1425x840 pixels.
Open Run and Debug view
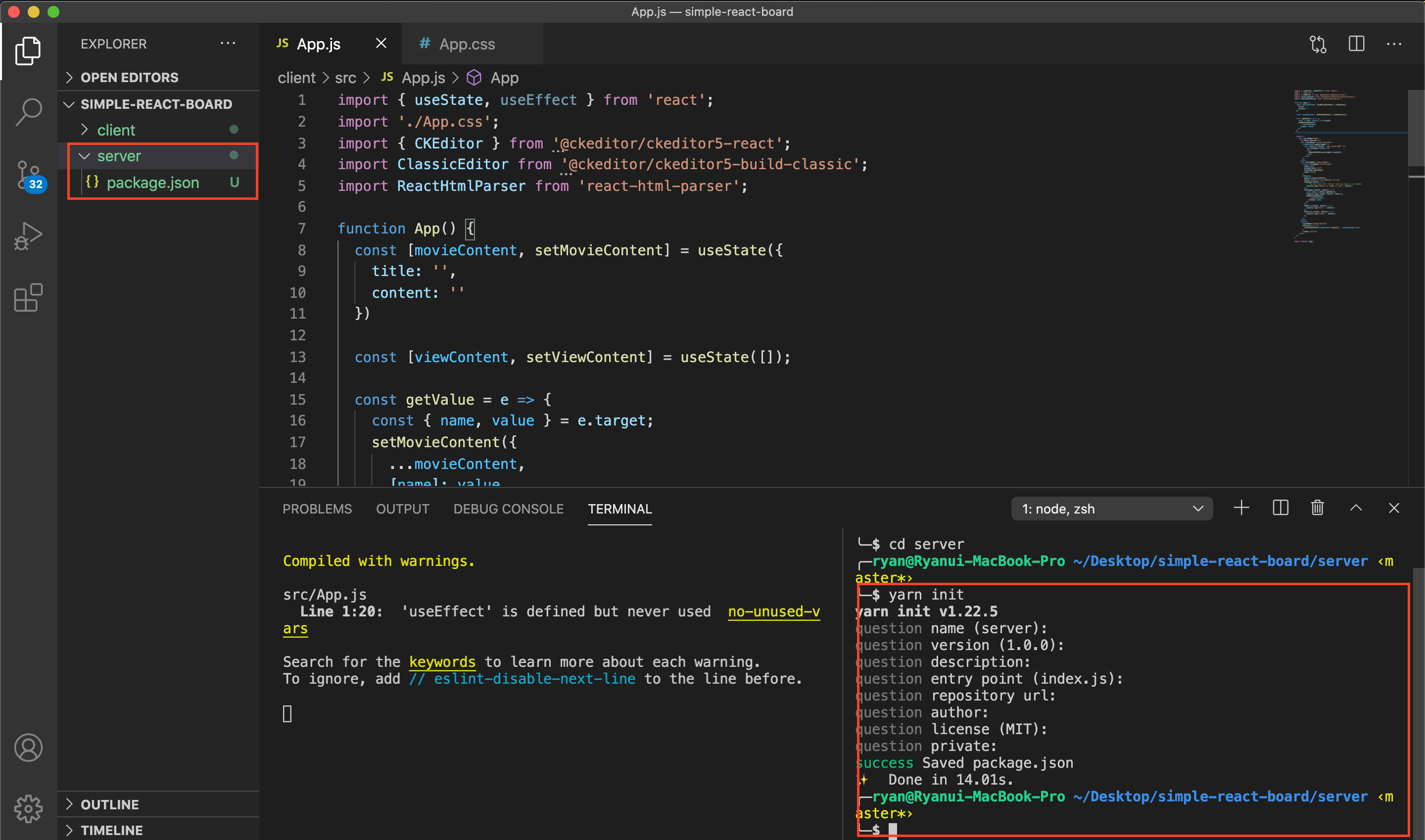(28, 236)
